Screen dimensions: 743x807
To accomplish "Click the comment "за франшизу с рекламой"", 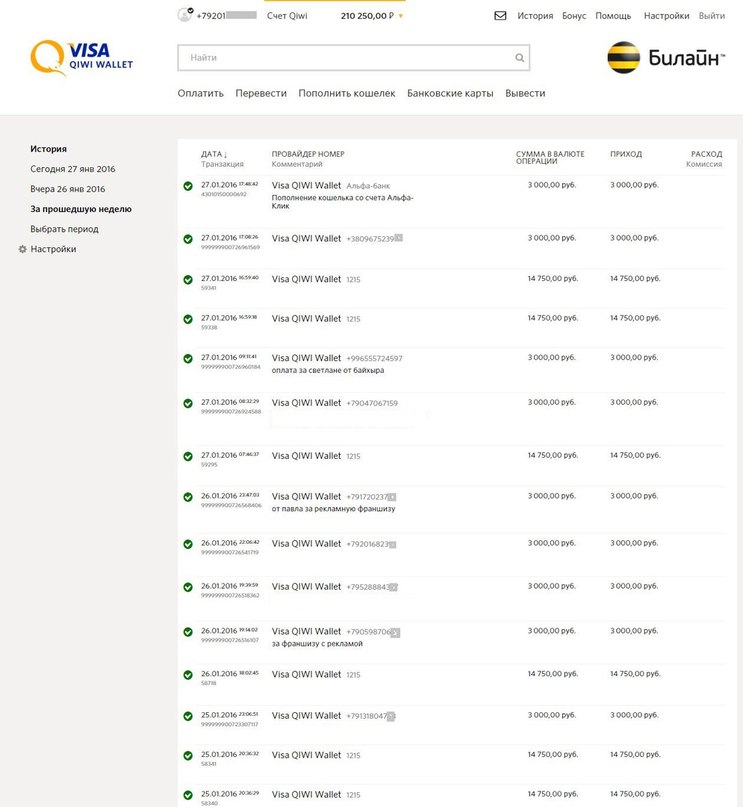I will tap(317, 643).
